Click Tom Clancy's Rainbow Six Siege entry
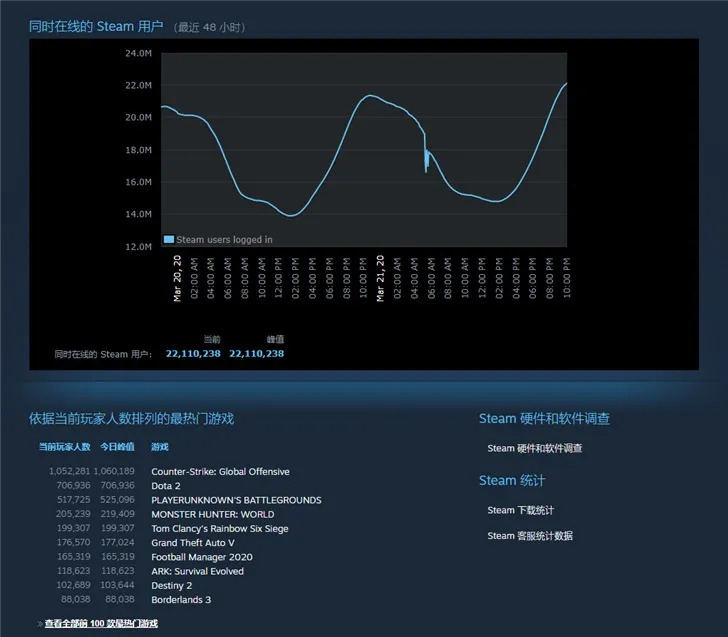Viewport: 728px width, 637px height. [x=220, y=528]
